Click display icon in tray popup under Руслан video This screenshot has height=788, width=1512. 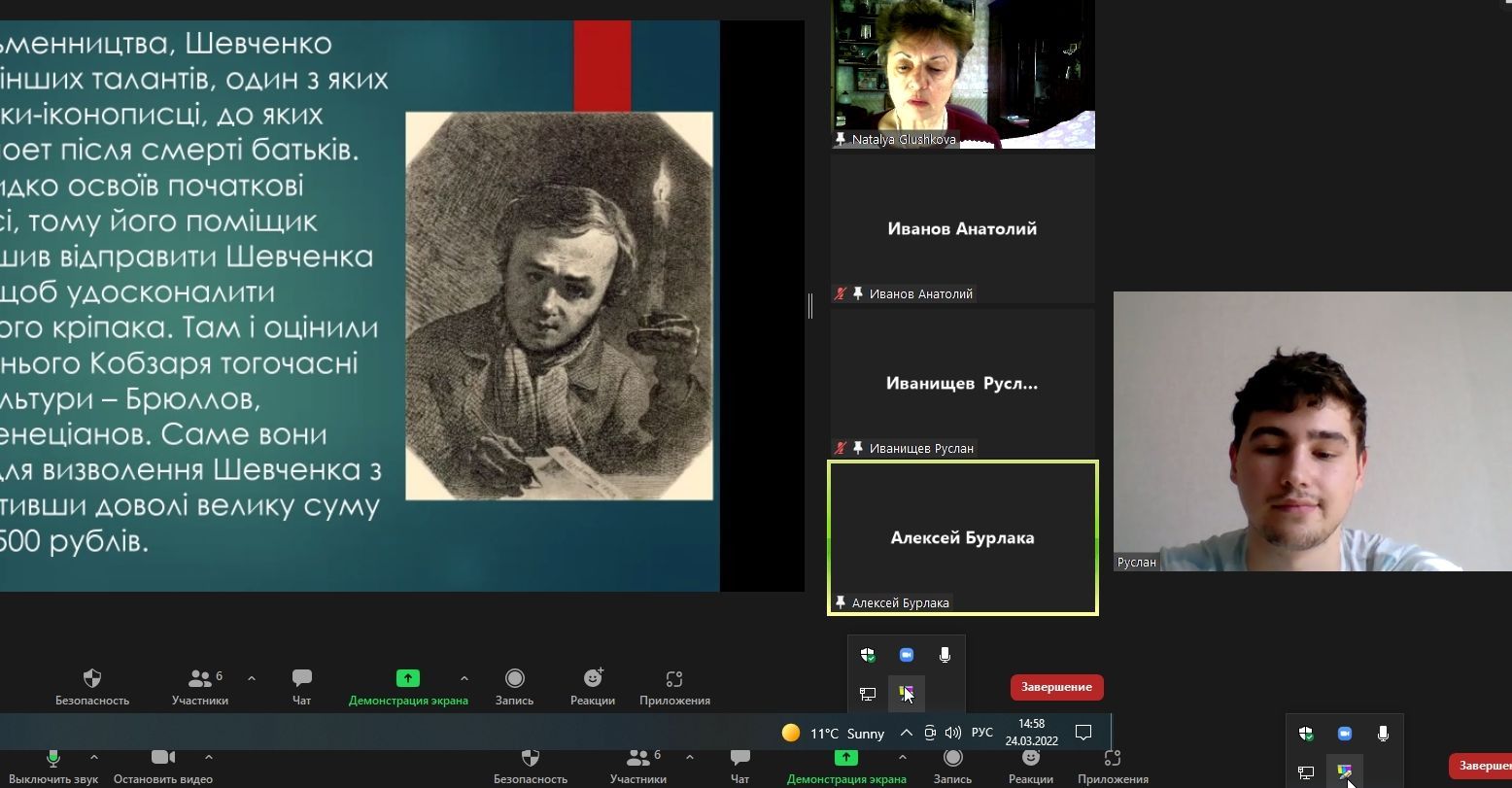(1306, 772)
